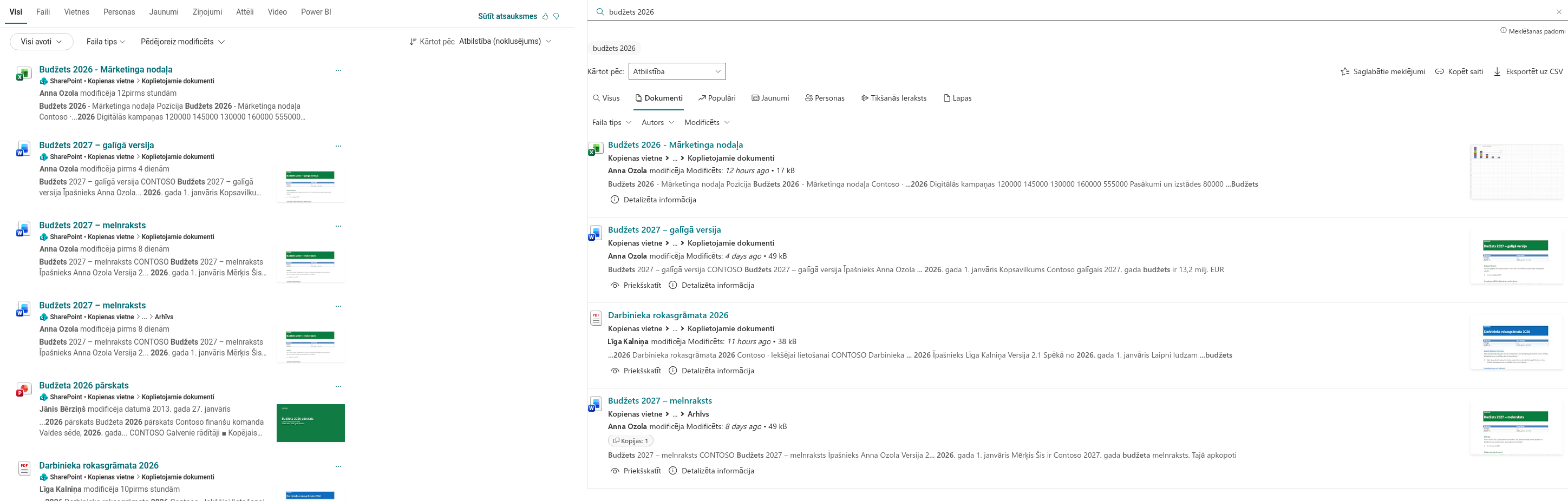Click Kopēt saiti copy link button
This screenshot has width=1568, height=501.
tap(1459, 71)
